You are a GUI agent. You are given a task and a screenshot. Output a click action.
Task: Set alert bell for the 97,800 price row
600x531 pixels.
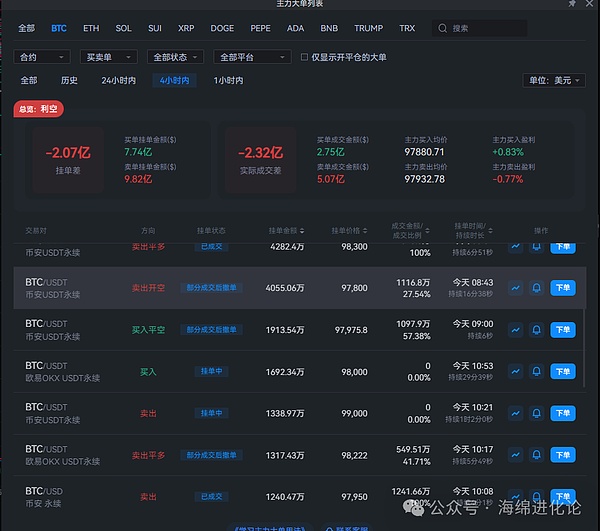[536, 288]
